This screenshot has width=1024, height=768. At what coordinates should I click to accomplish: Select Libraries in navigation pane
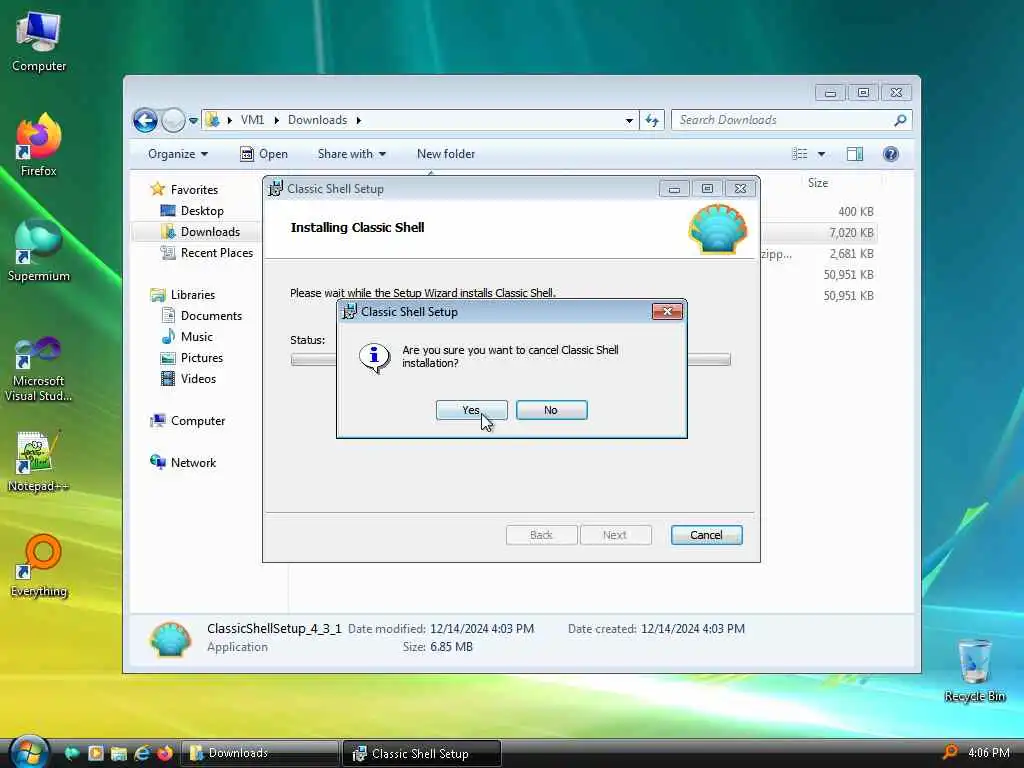coord(183,295)
